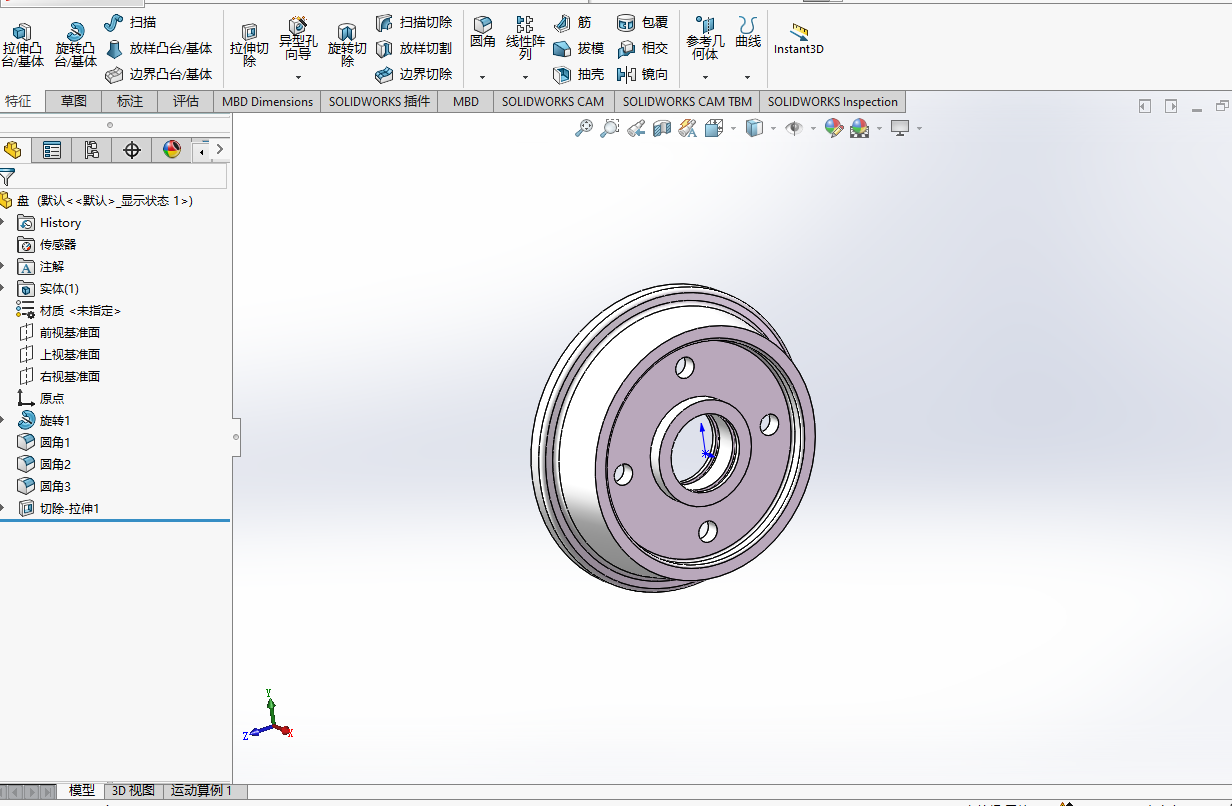Open the 曲线 curves tool
1232x806 pixels.
pos(748,33)
